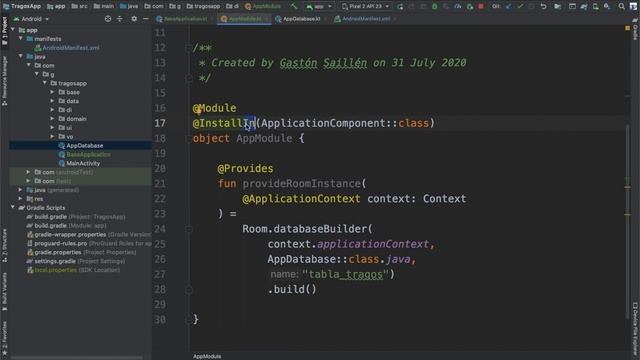
Task: Click the yellow inspection warning marker top-right of editor
Action: pos(627,28)
